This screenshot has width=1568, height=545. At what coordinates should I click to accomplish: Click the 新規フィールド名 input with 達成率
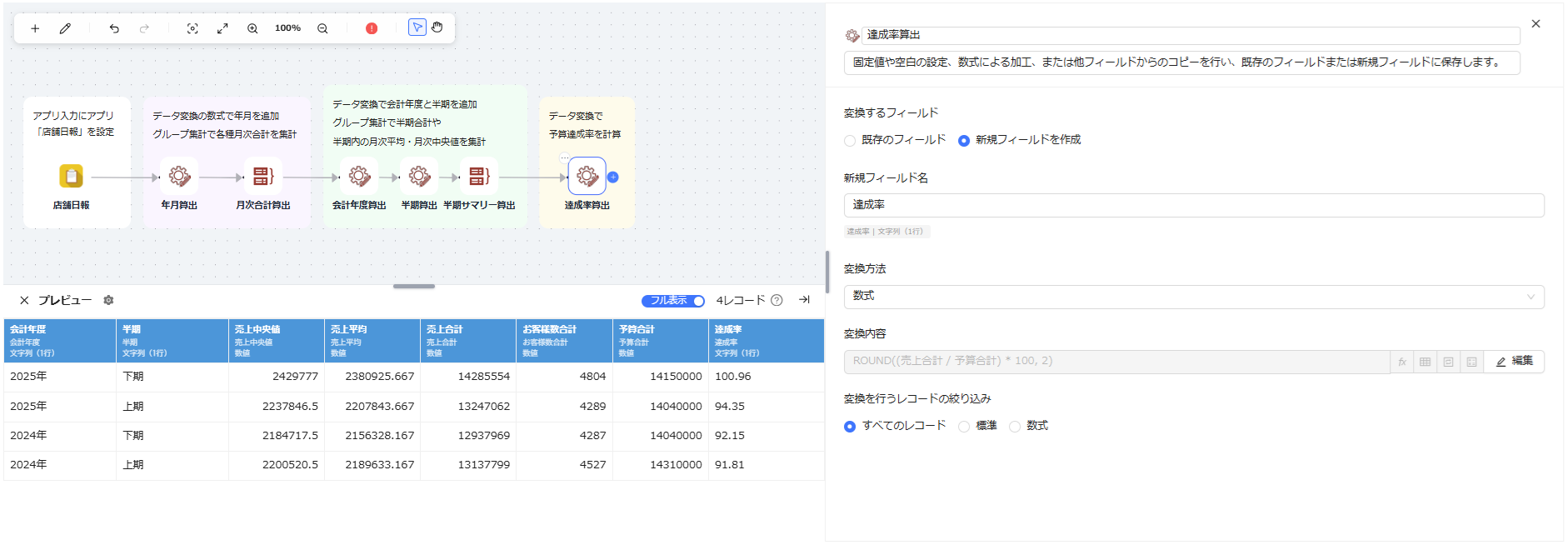(x=1194, y=205)
